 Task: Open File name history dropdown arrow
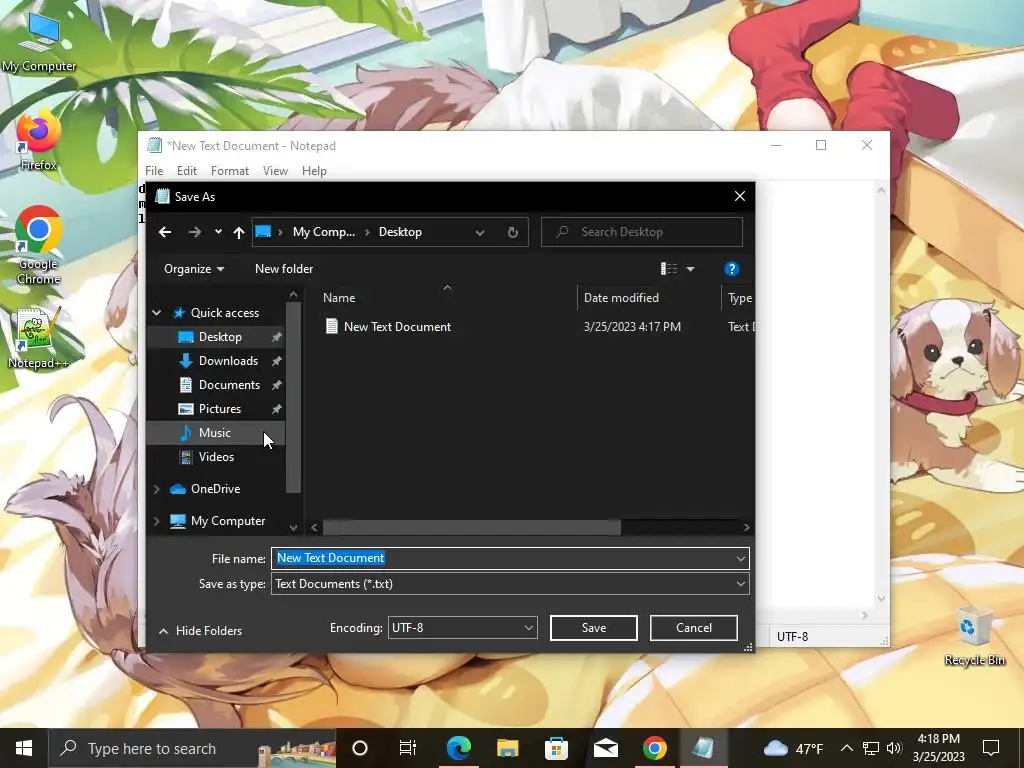tap(741, 558)
